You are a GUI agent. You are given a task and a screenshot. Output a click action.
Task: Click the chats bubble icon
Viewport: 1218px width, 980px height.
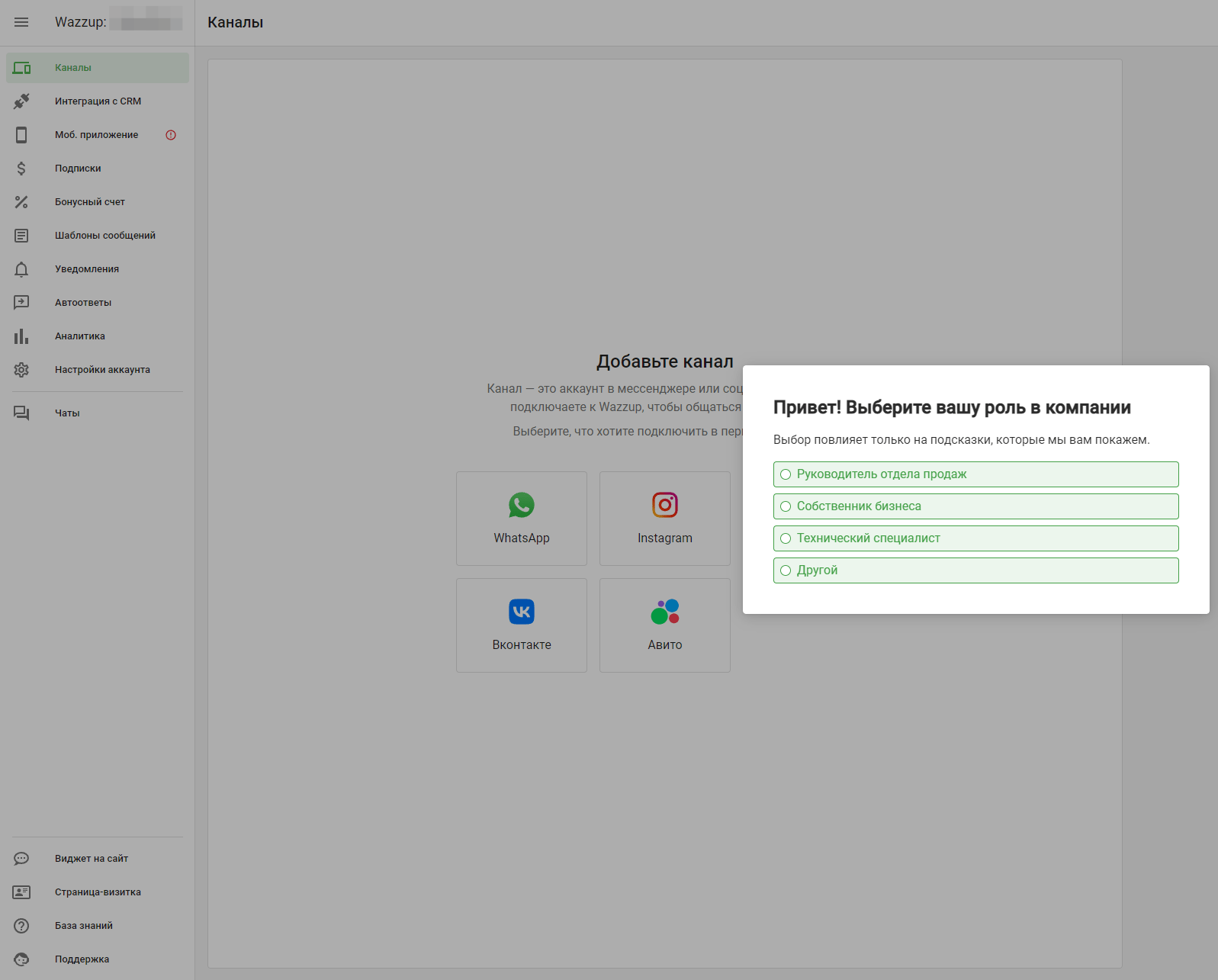coord(21,413)
